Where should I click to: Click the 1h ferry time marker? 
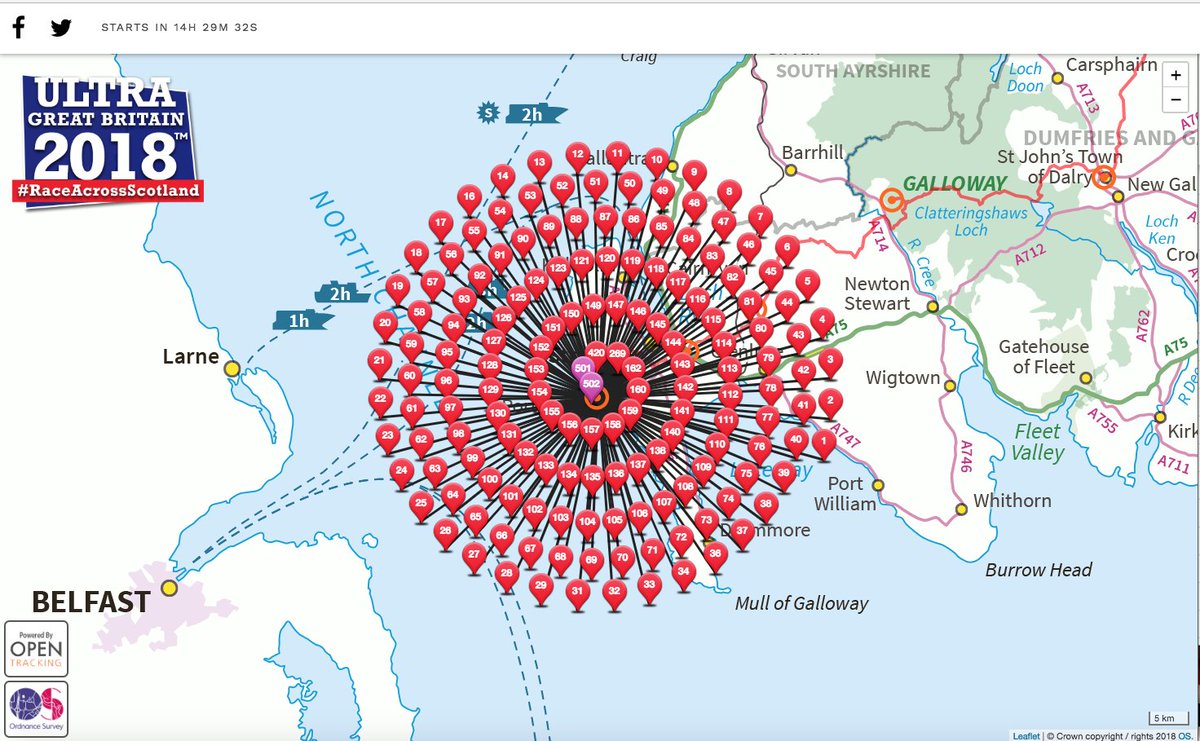[x=302, y=320]
